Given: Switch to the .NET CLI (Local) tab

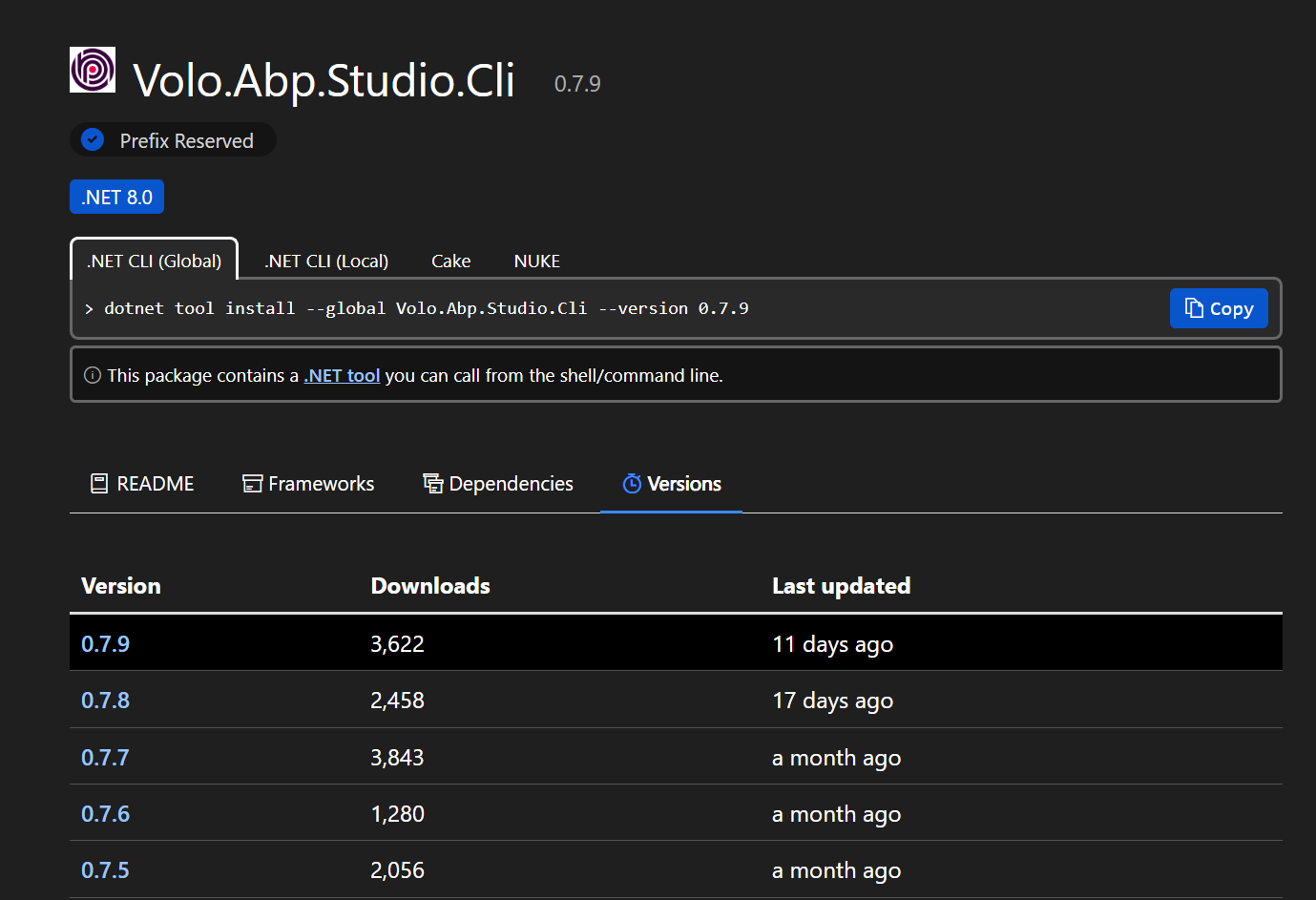Looking at the screenshot, I should 326,261.
